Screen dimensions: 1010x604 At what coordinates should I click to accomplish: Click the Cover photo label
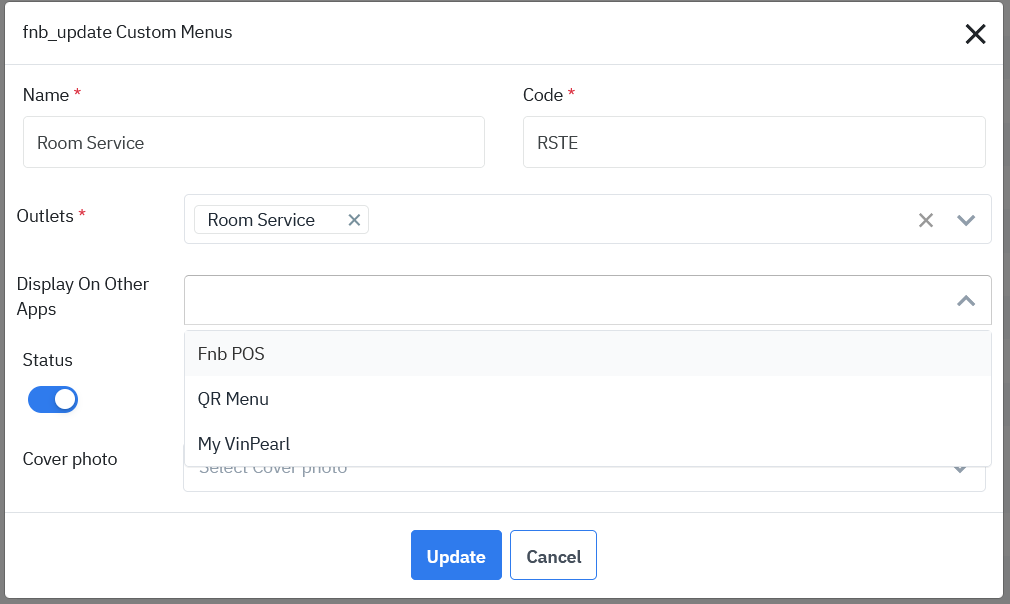[70, 459]
